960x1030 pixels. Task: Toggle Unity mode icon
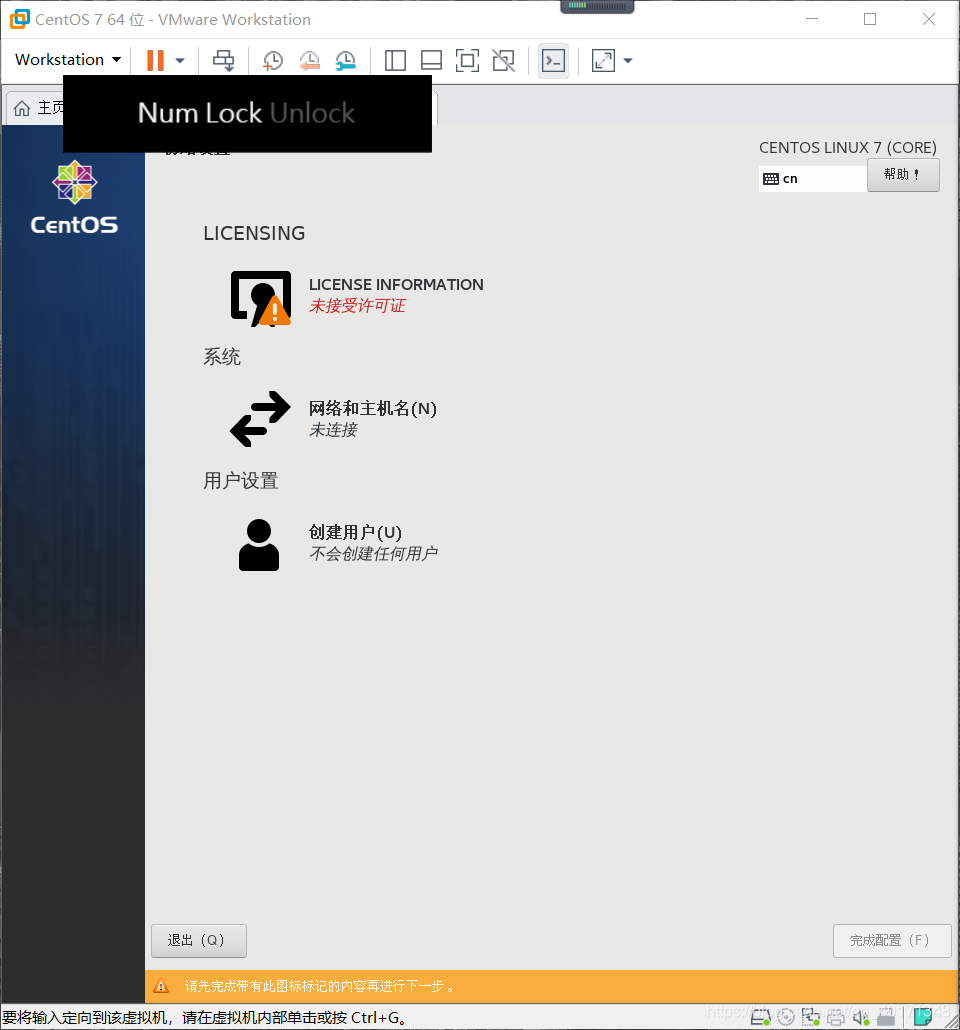pos(503,60)
